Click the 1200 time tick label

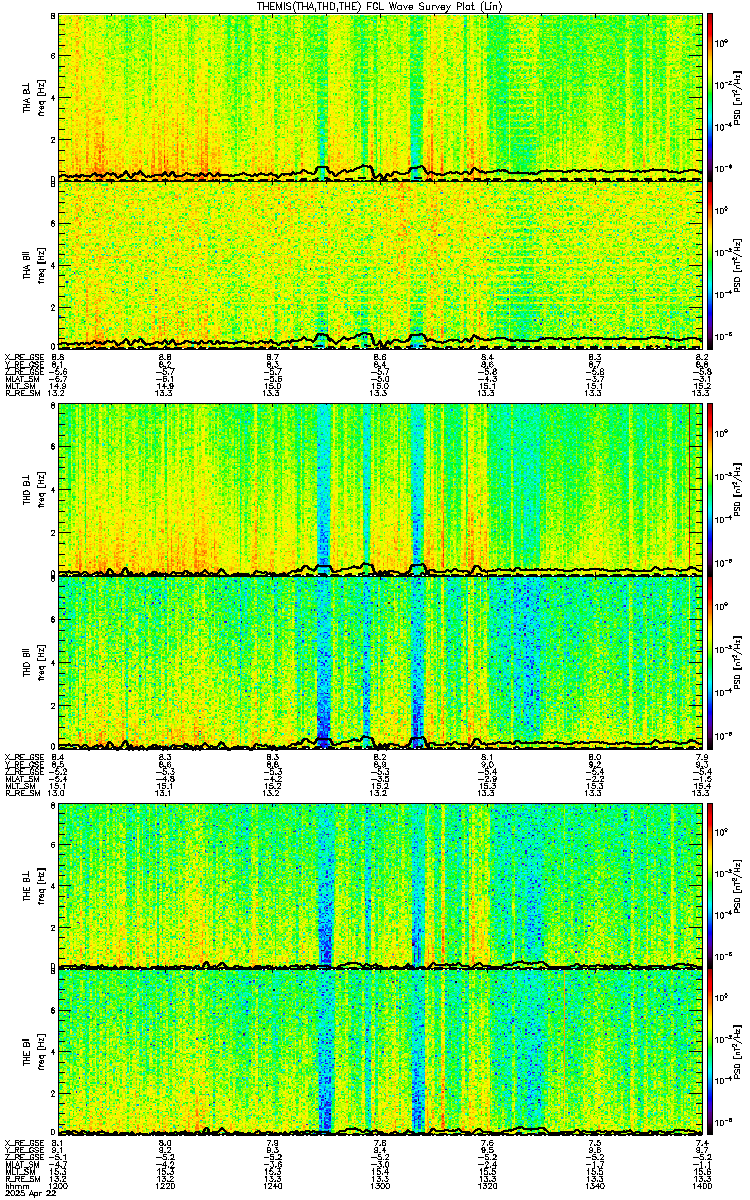coord(58,1187)
